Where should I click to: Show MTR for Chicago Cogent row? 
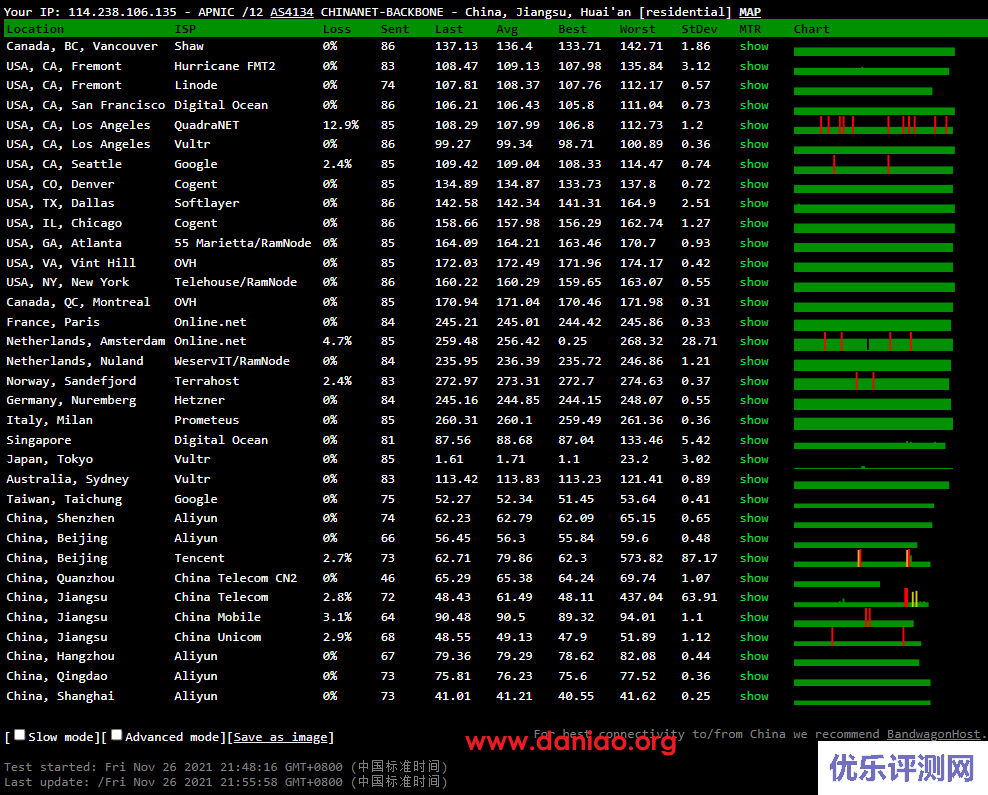[x=754, y=224]
